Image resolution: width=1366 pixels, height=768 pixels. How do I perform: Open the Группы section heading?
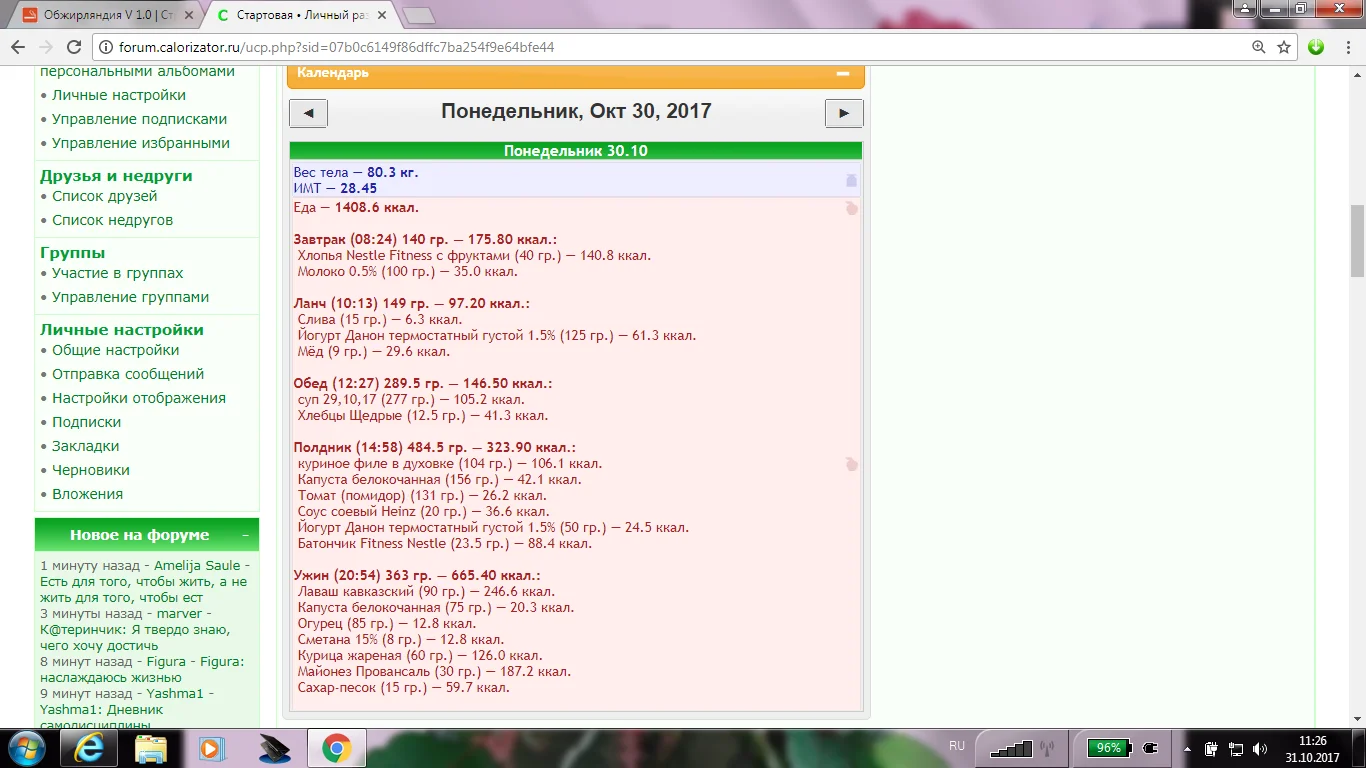(x=73, y=253)
